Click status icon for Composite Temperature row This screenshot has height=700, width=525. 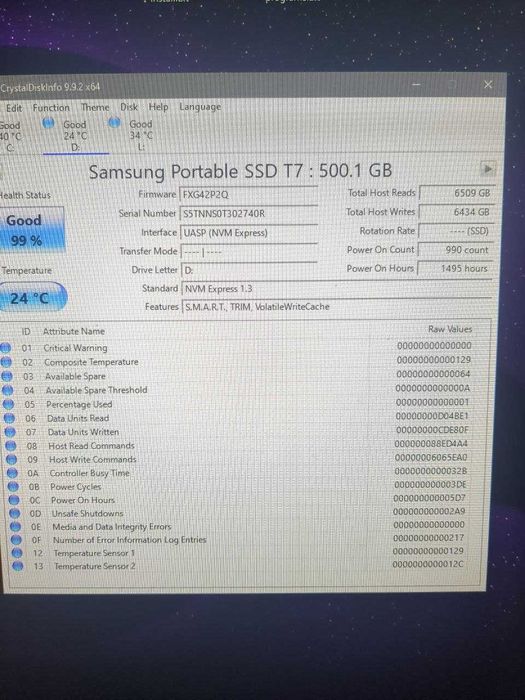pos(6,362)
